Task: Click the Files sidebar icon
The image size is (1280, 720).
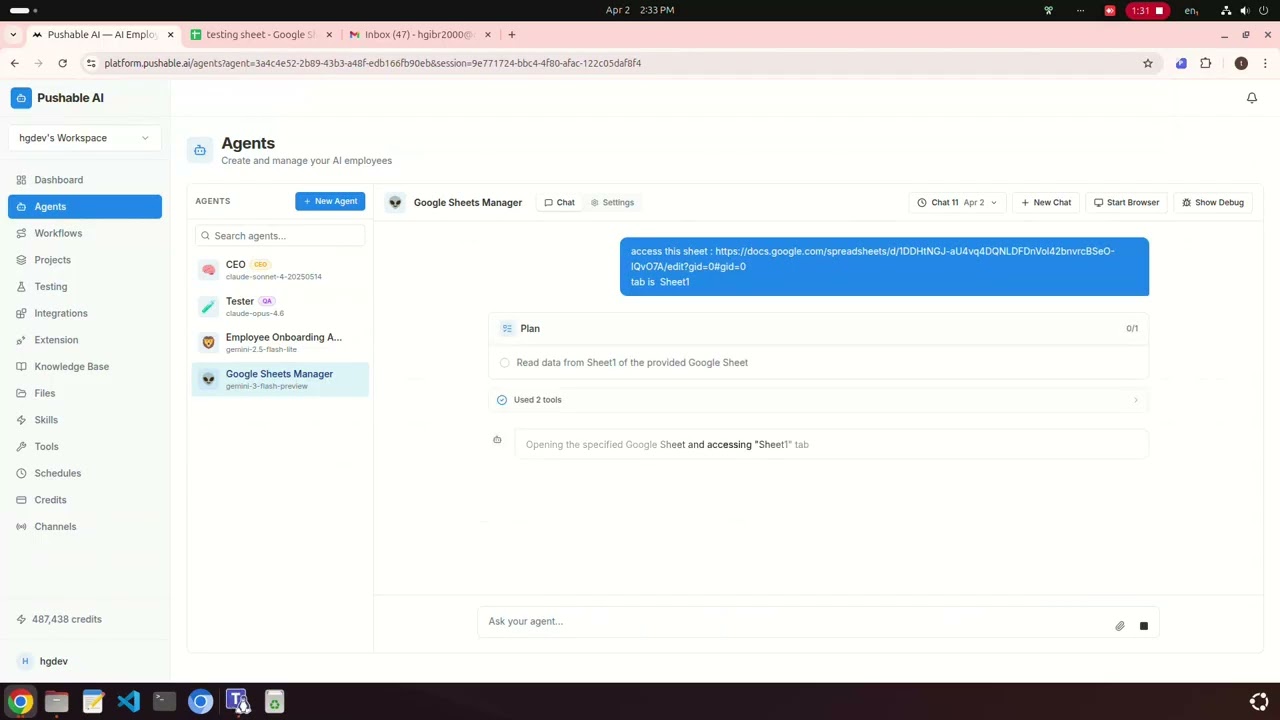Action: (21, 393)
